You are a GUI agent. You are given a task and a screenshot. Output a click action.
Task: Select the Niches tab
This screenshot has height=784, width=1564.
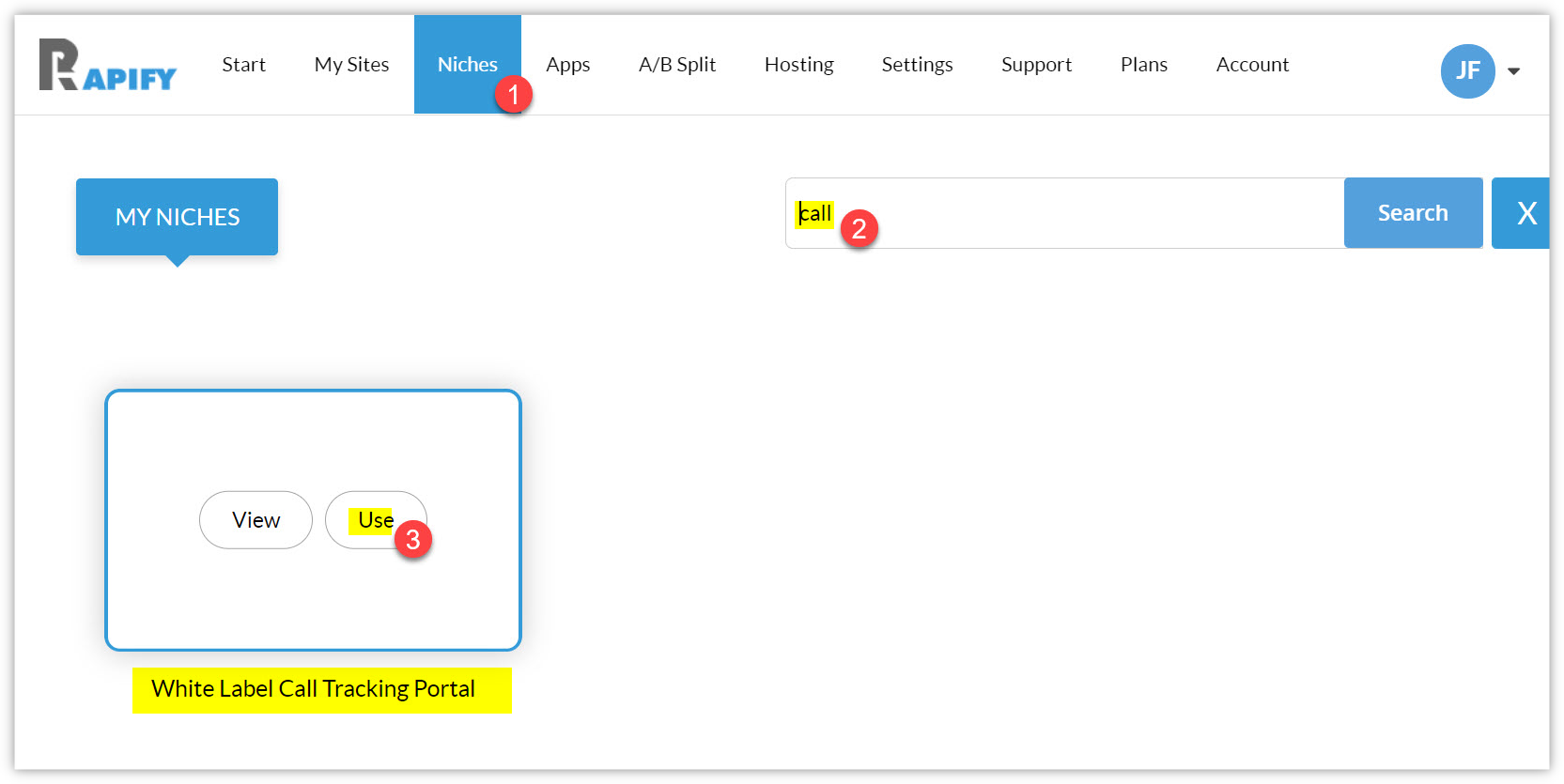point(467,65)
